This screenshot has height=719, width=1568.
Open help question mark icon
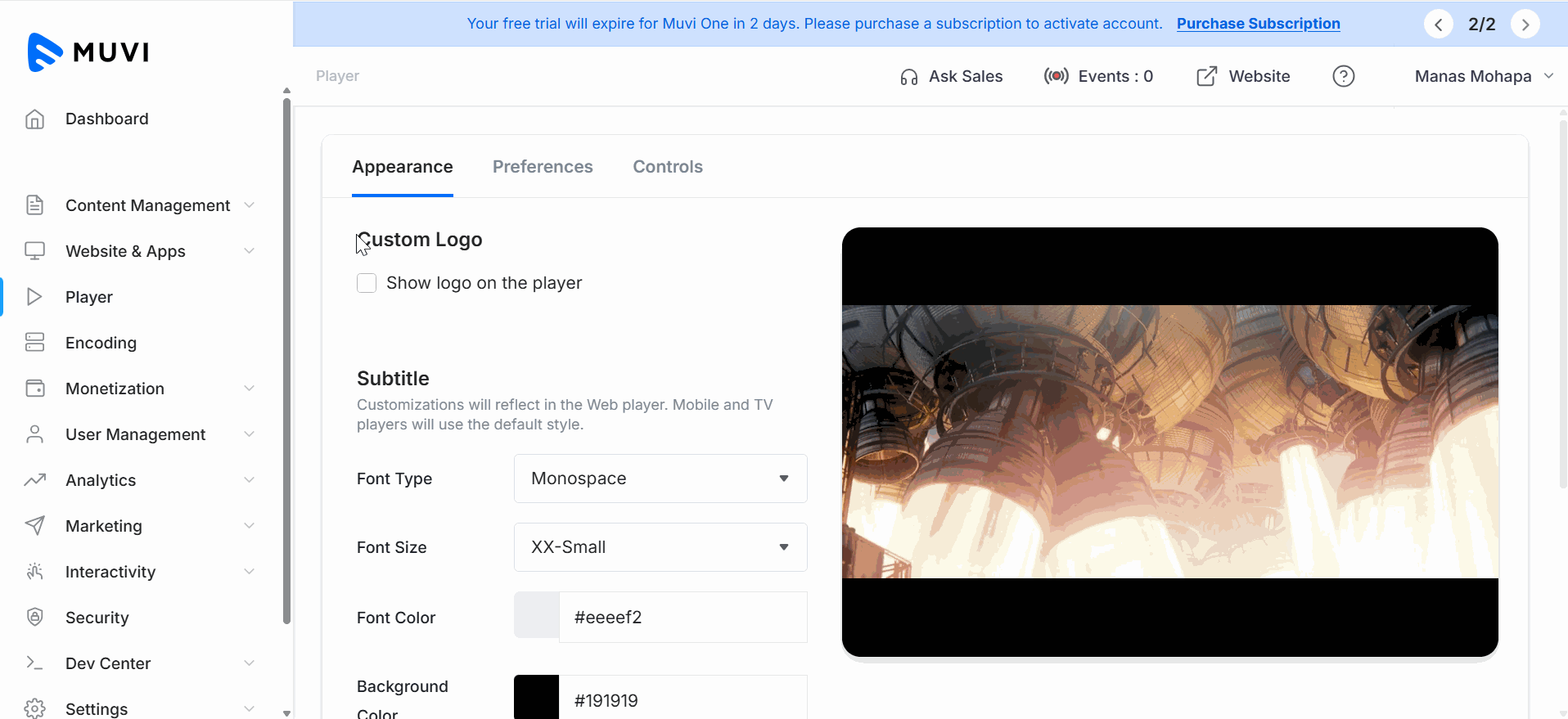click(x=1343, y=76)
